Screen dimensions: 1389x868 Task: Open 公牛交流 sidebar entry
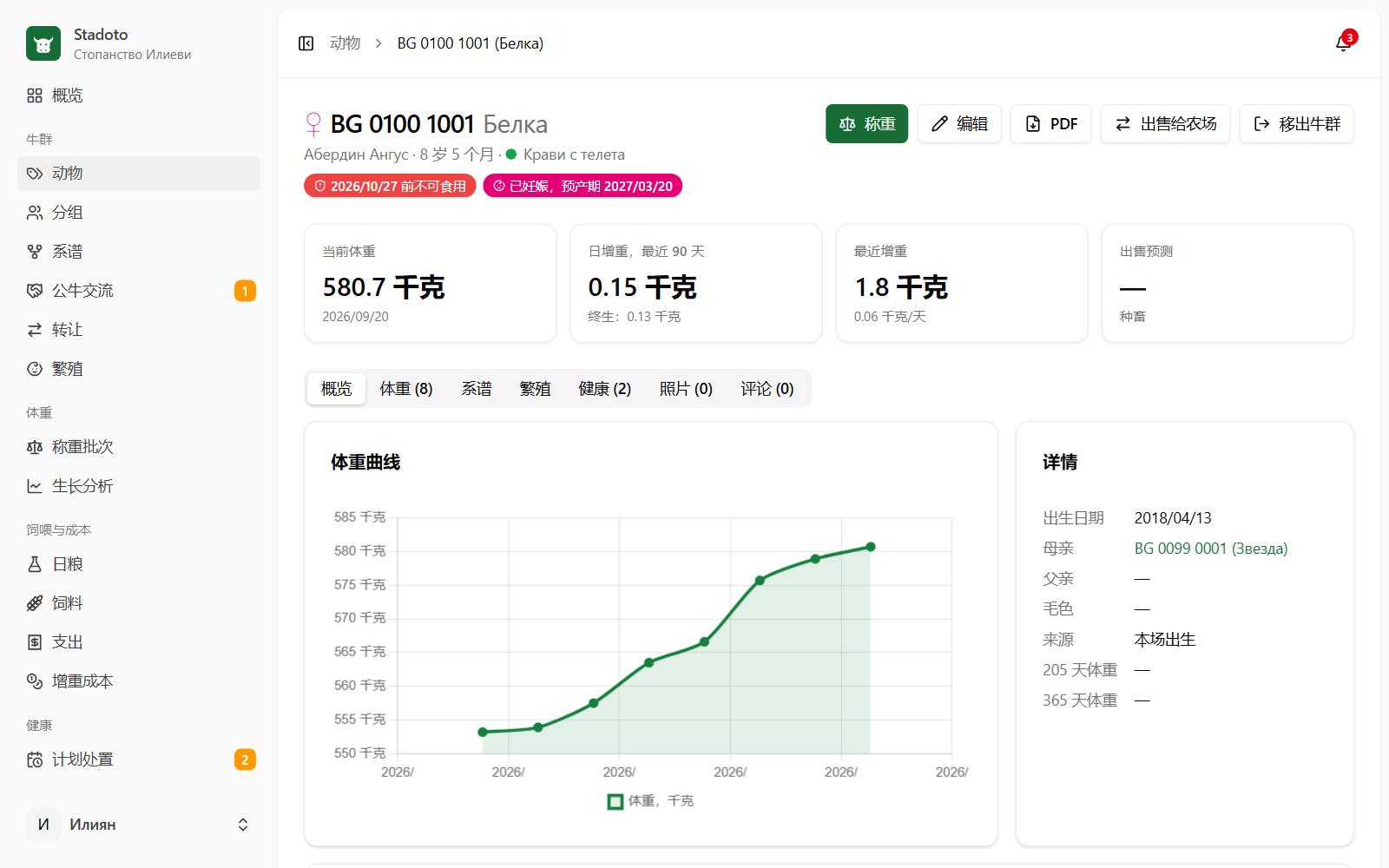tap(139, 291)
